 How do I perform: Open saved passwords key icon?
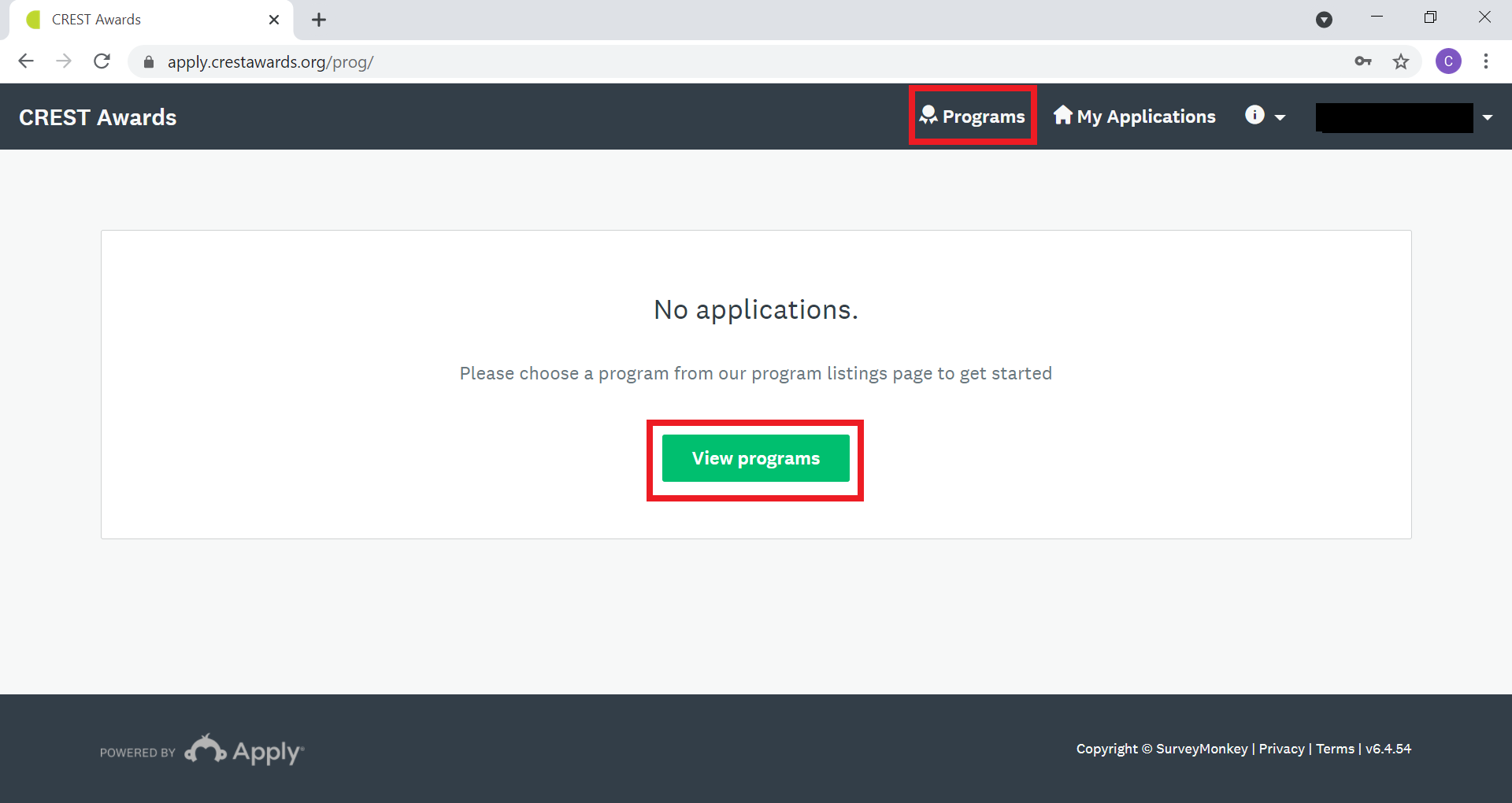(x=1363, y=61)
